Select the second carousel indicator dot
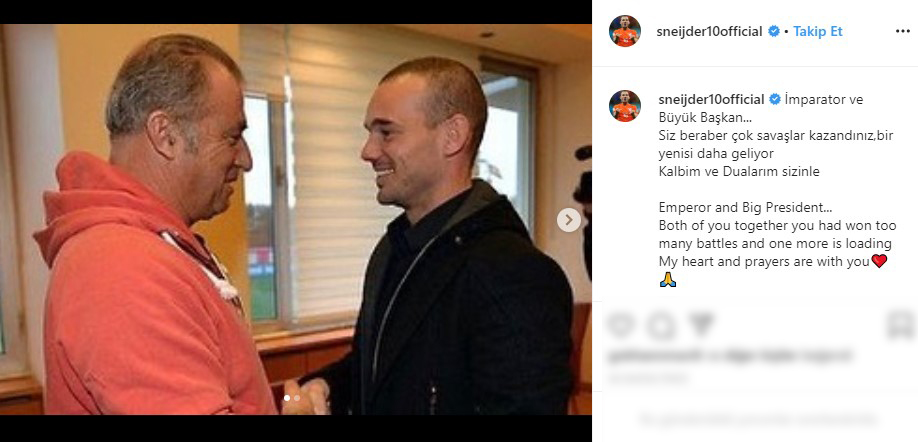 click(x=297, y=398)
